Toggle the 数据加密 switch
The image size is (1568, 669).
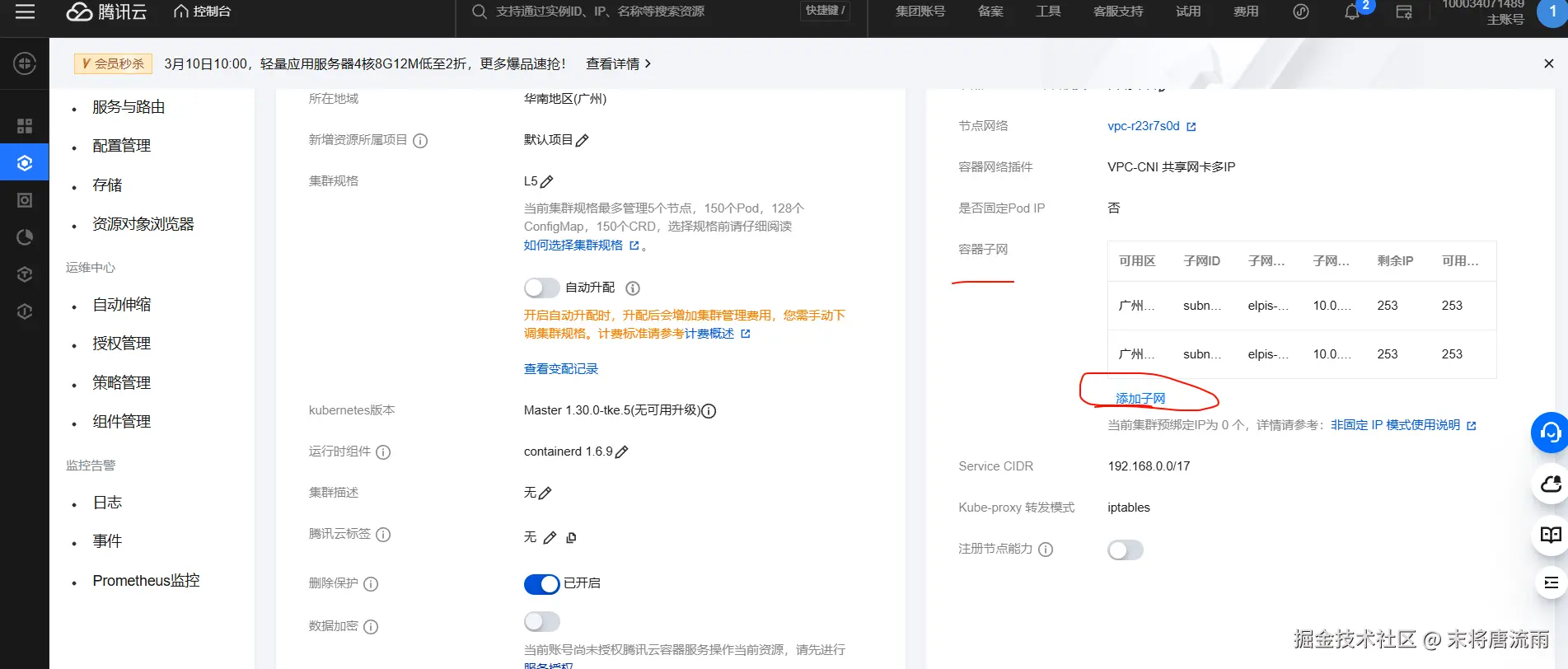541,621
